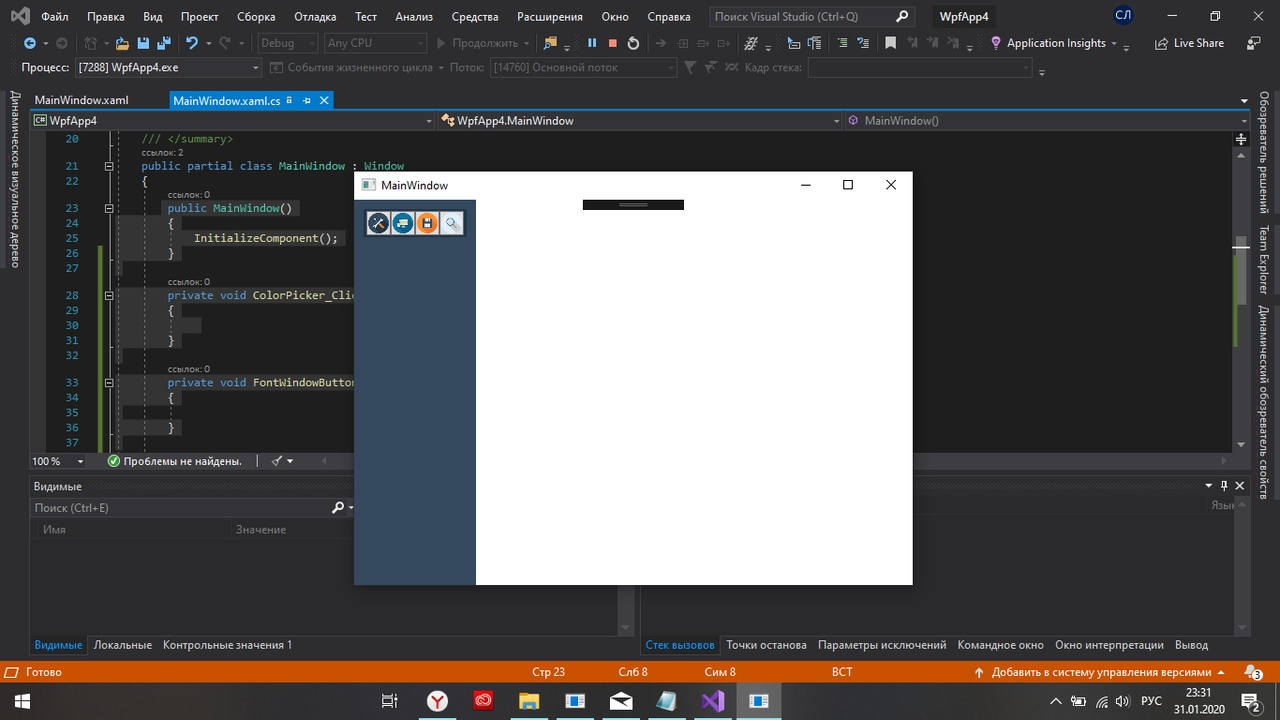
Task: Open the MainWindow() member dropdown
Action: click(x=1045, y=120)
